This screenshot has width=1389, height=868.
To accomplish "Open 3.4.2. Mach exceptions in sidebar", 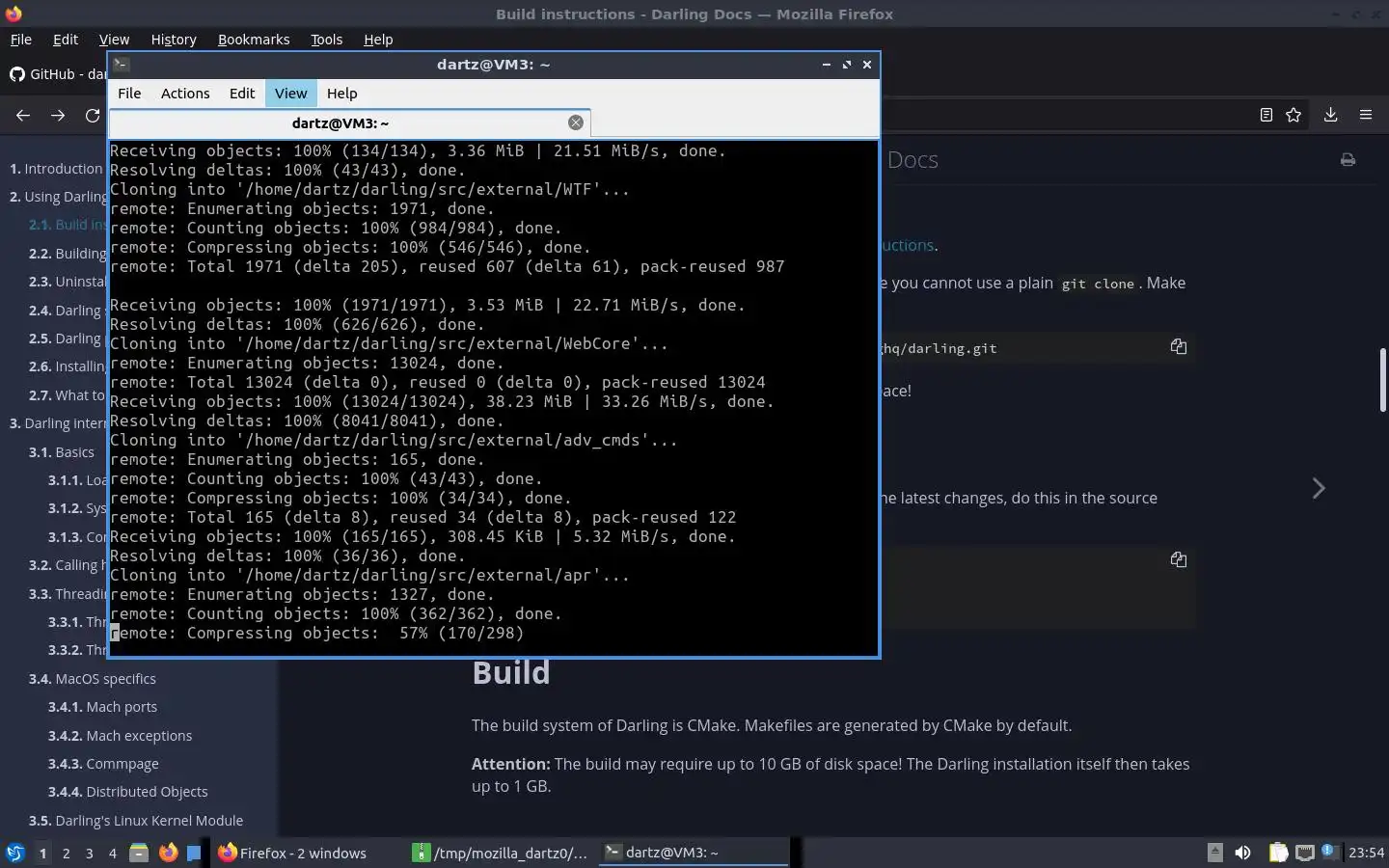I will coord(120,736).
